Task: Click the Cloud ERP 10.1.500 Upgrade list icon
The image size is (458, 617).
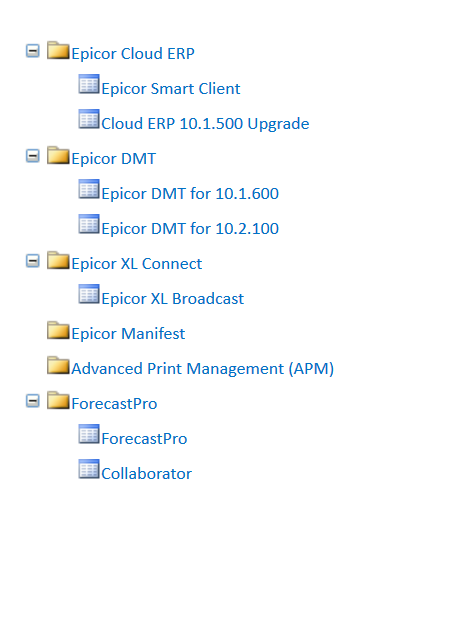Action: [x=89, y=119]
